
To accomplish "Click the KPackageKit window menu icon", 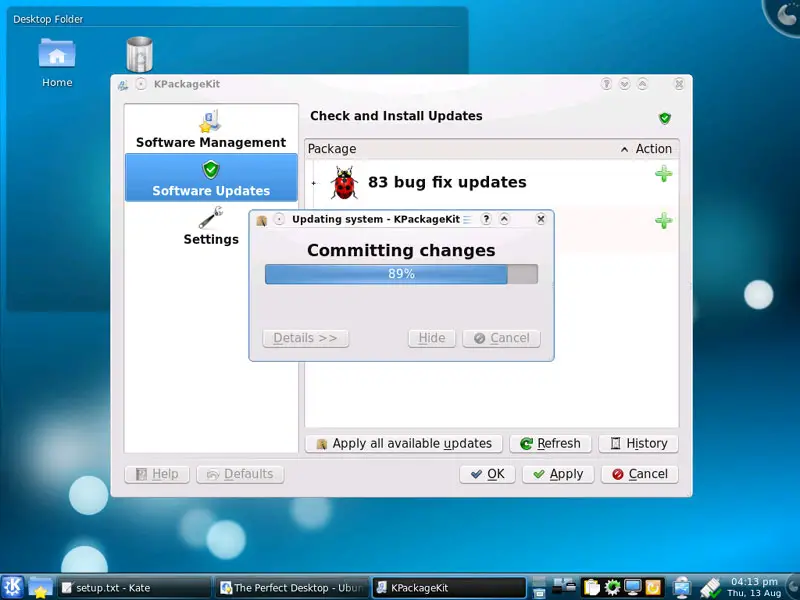I will [x=122, y=85].
